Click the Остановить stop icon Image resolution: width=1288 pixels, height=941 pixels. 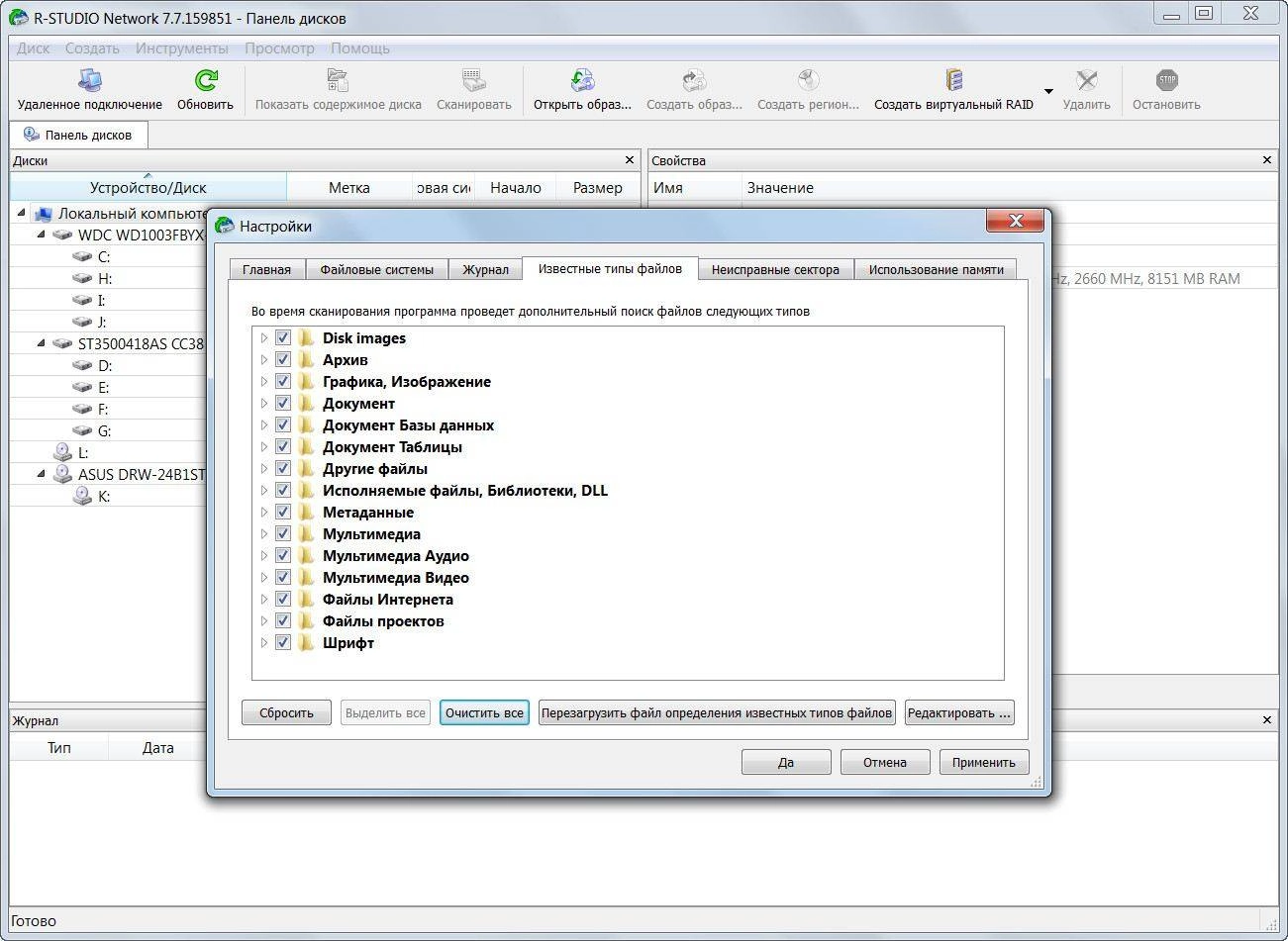click(x=1166, y=80)
